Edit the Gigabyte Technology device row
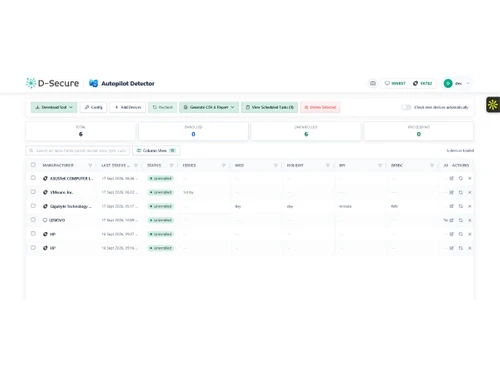Screen dimensions: 500x375 coord(452,206)
